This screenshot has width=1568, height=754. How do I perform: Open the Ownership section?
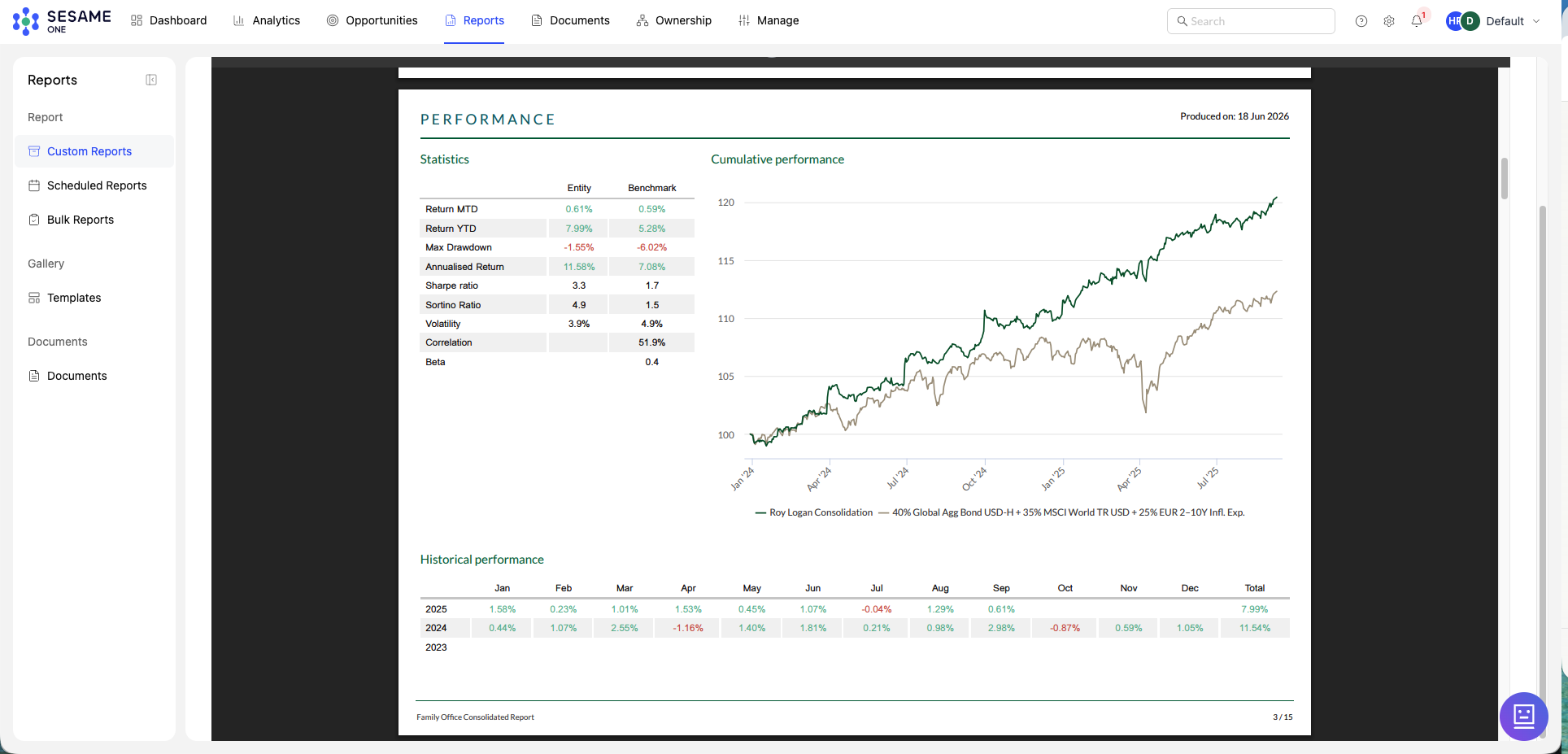coord(673,20)
